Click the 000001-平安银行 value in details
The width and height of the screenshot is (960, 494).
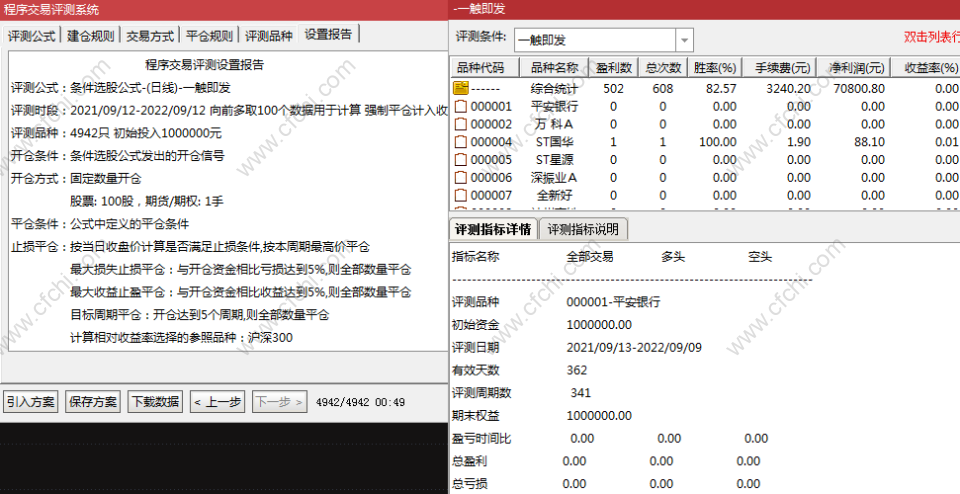click(x=613, y=302)
